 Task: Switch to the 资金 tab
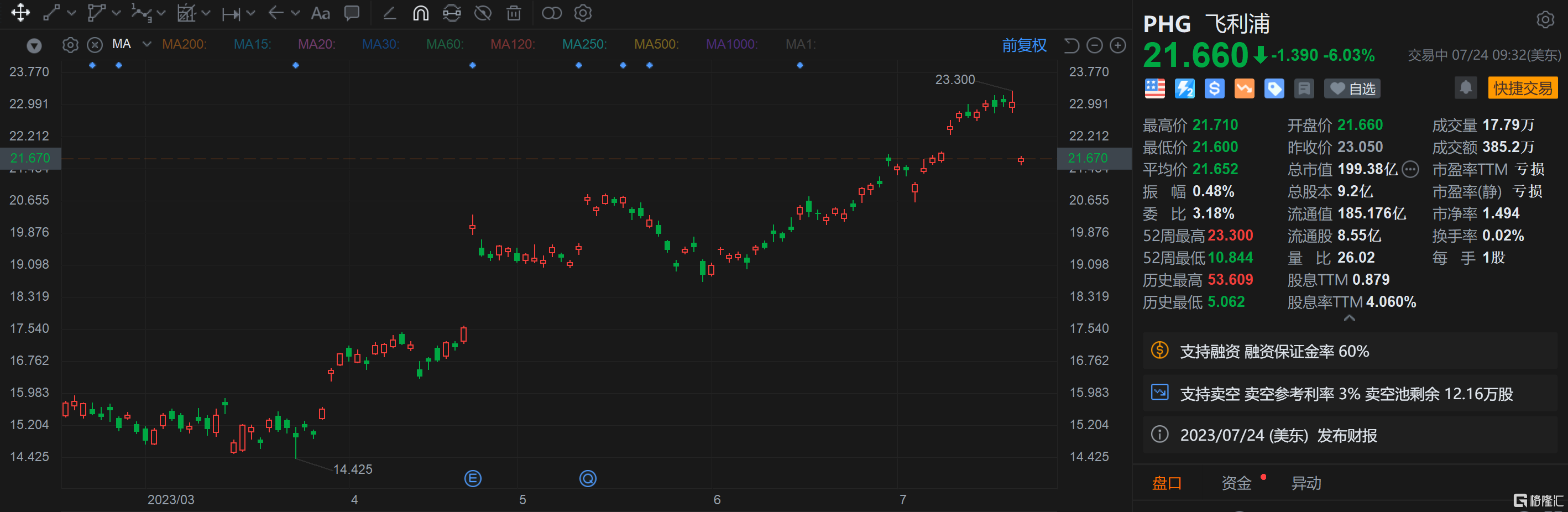coord(1236,483)
